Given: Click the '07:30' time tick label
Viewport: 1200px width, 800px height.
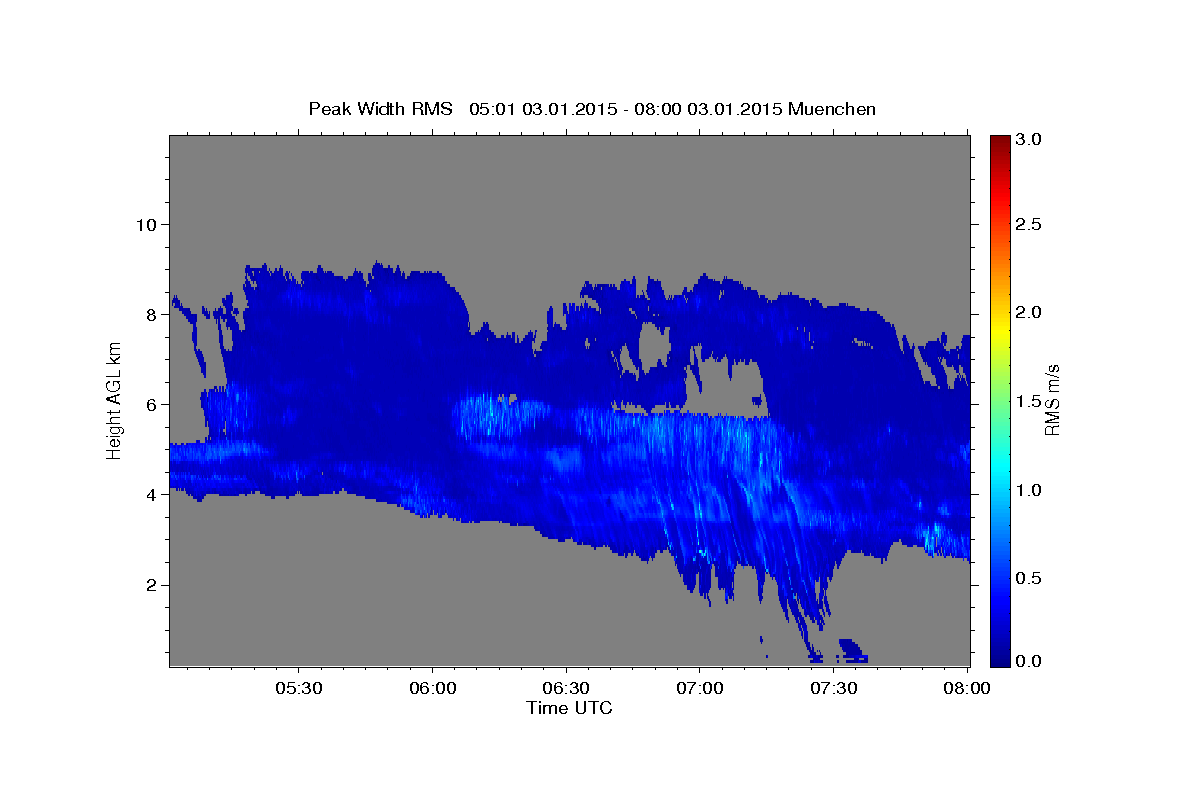Looking at the screenshot, I should pyautogui.click(x=832, y=688).
